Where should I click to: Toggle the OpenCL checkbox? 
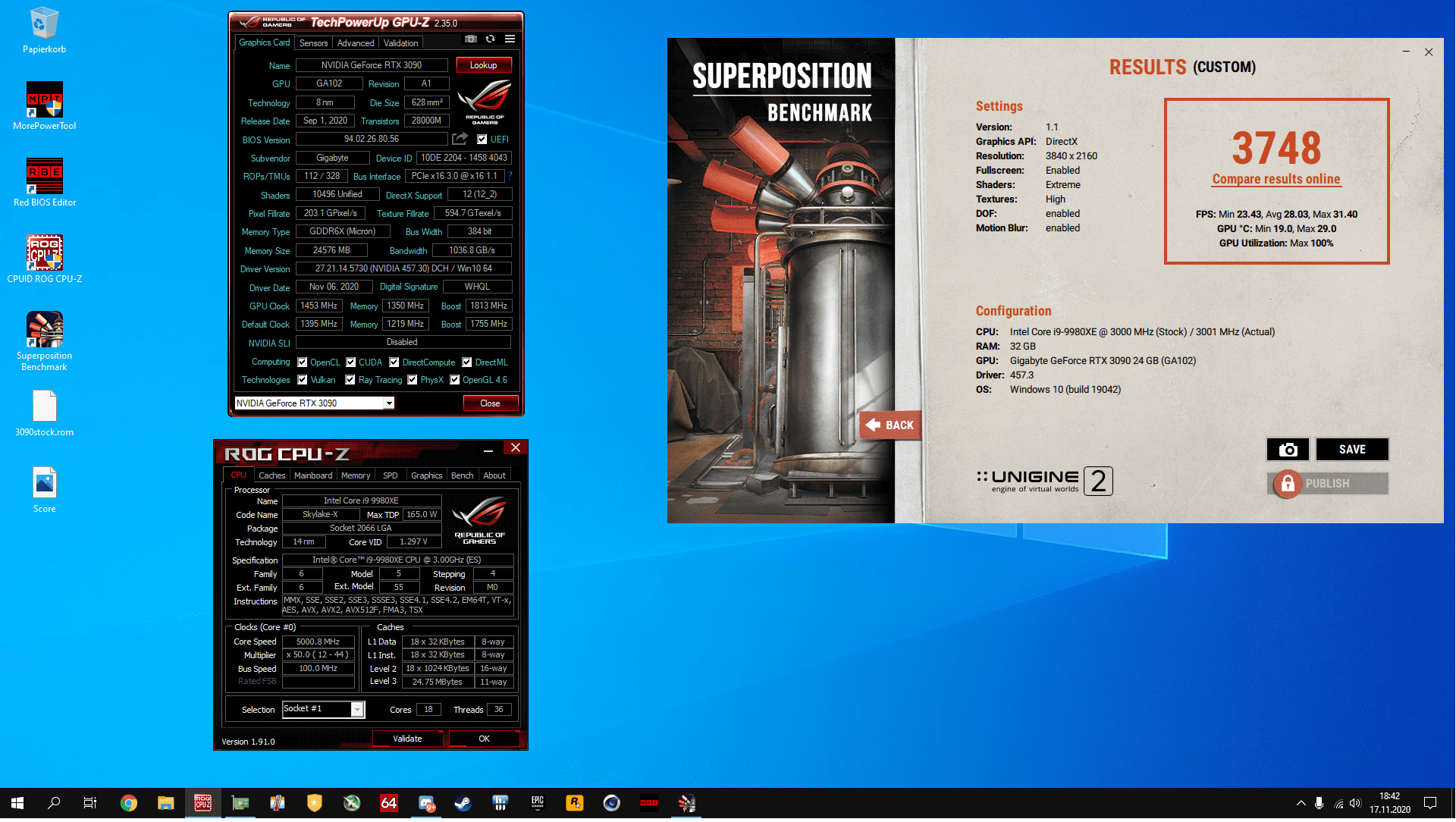pyautogui.click(x=303, y=362)
